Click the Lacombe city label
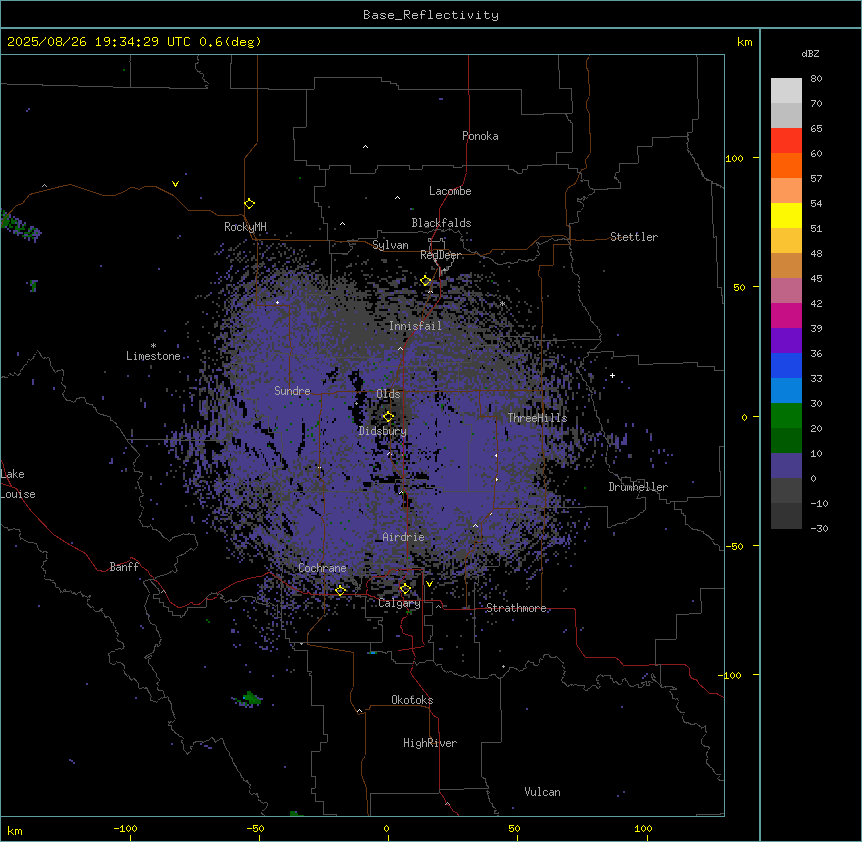The width and height of the screenshot is (862, 842). point(450,191)
